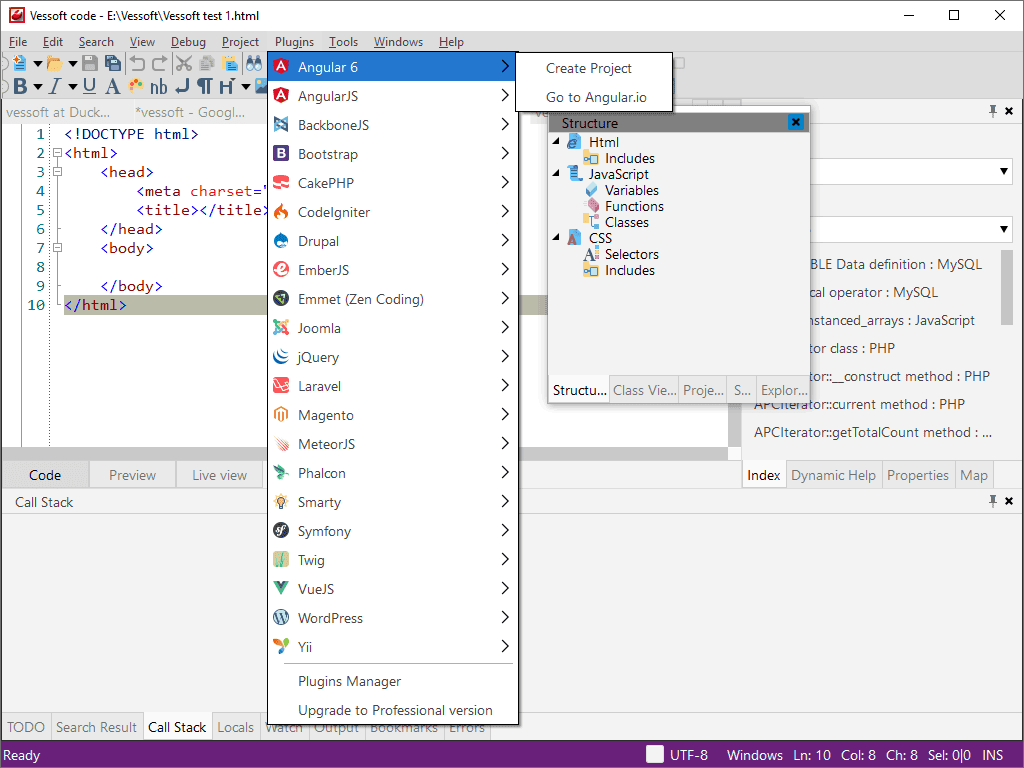Screen dimensions: 1024x768
Task: Click the paragraph pilcrow icon
Action: 204,86
